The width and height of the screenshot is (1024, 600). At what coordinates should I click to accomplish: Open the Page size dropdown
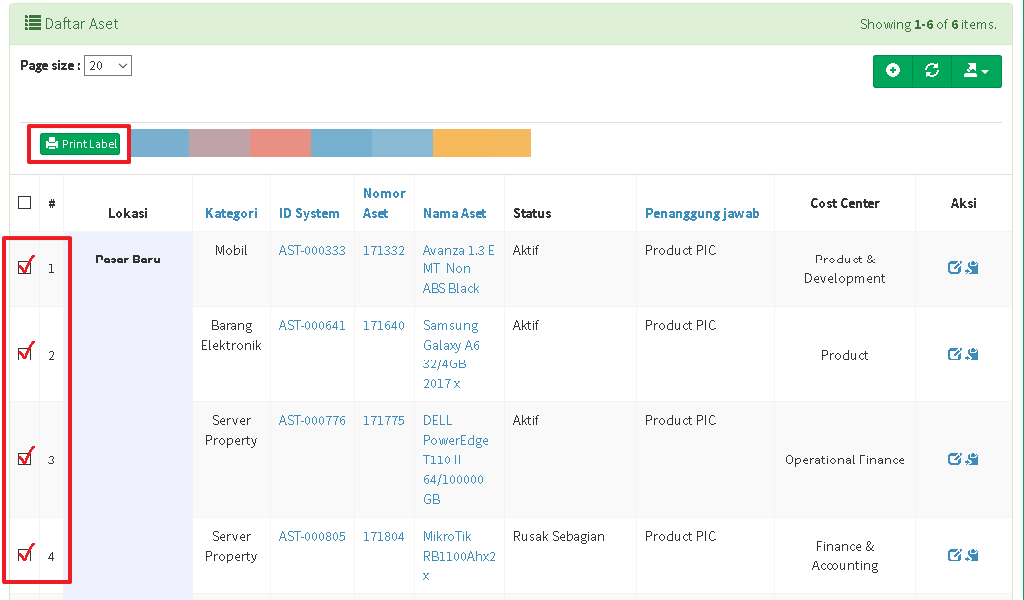108,66
